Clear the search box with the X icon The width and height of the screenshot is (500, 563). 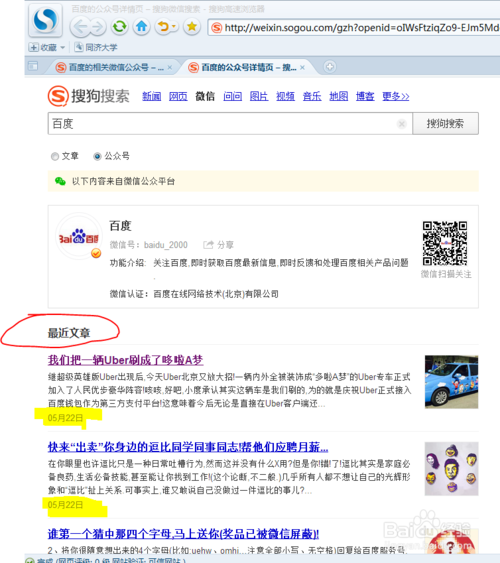402,124
